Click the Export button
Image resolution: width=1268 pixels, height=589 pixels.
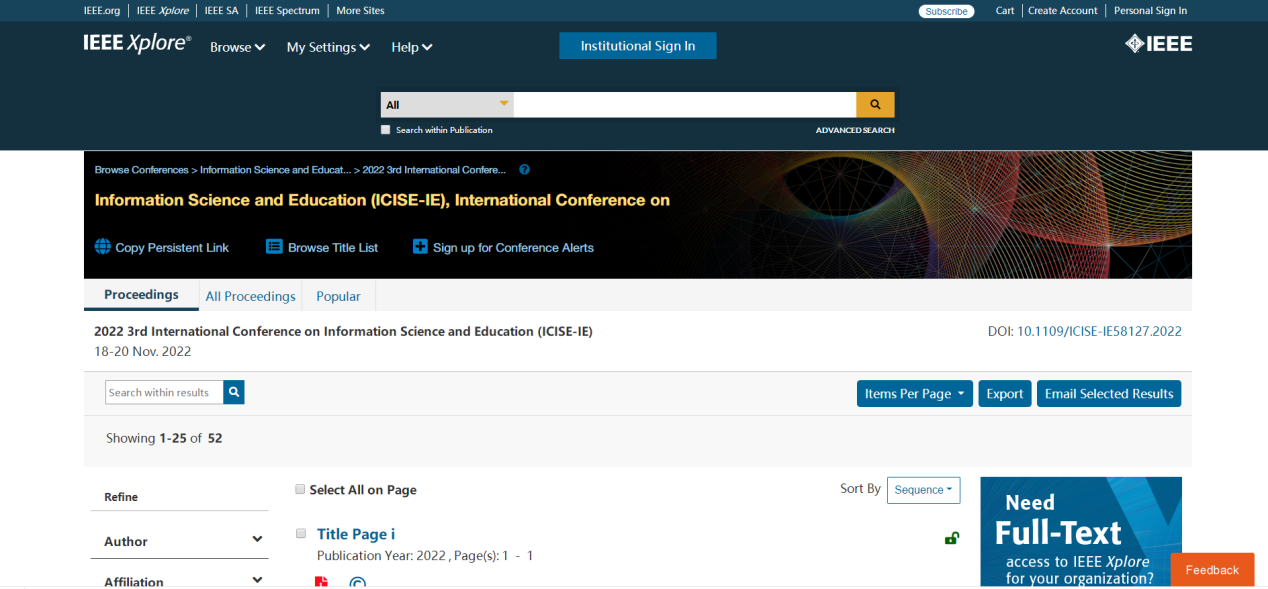pyautogui.click(x=1004, y=394)
